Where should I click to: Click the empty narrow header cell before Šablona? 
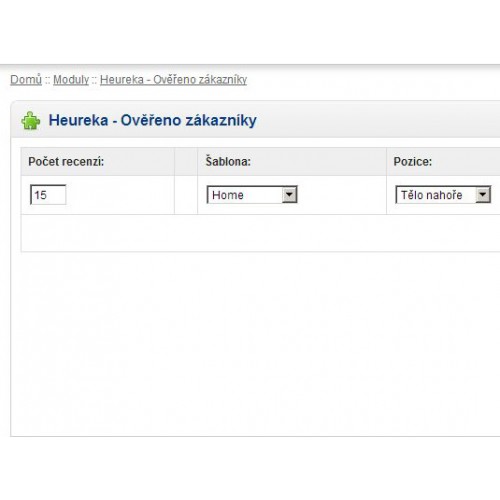coord(186,162)
